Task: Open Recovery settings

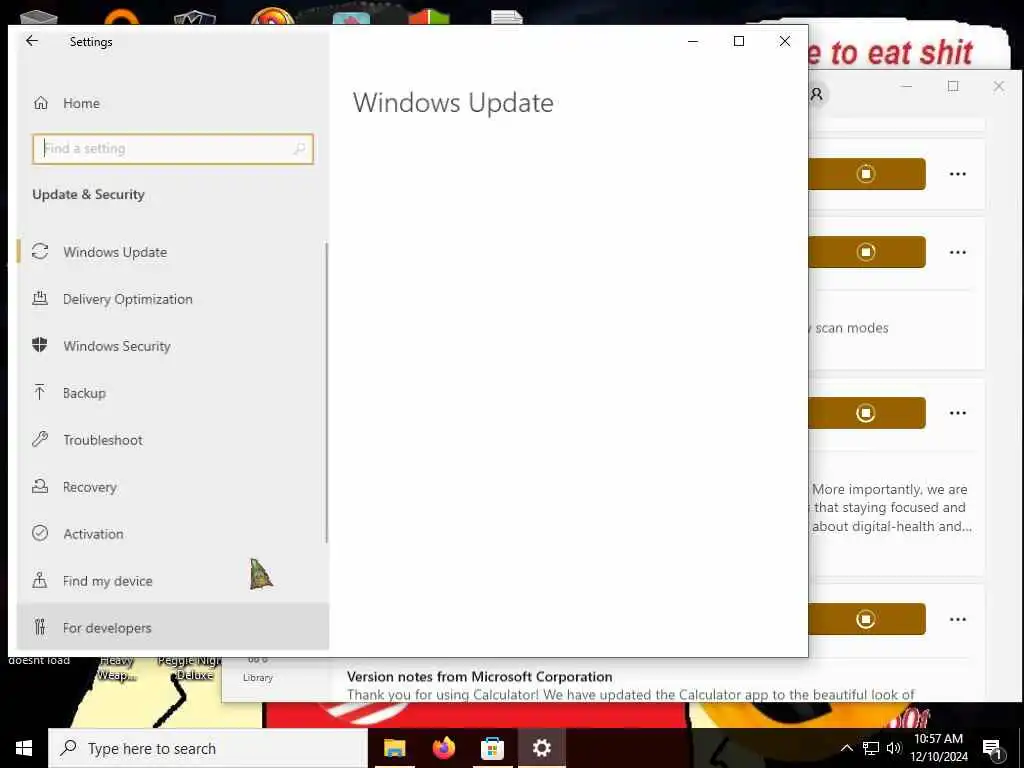Action: (172, 487)
